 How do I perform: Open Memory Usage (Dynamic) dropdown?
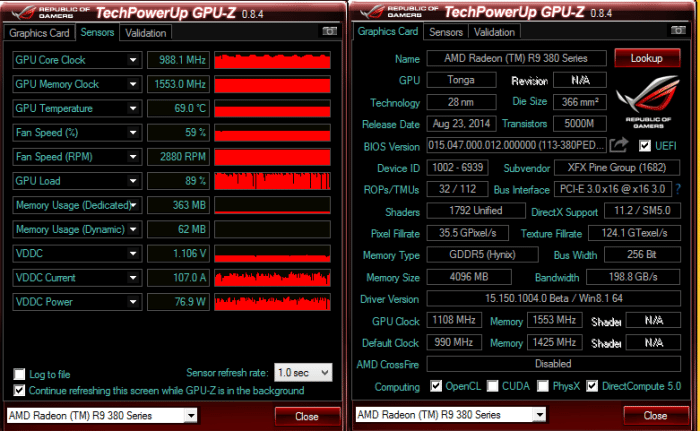133,229
